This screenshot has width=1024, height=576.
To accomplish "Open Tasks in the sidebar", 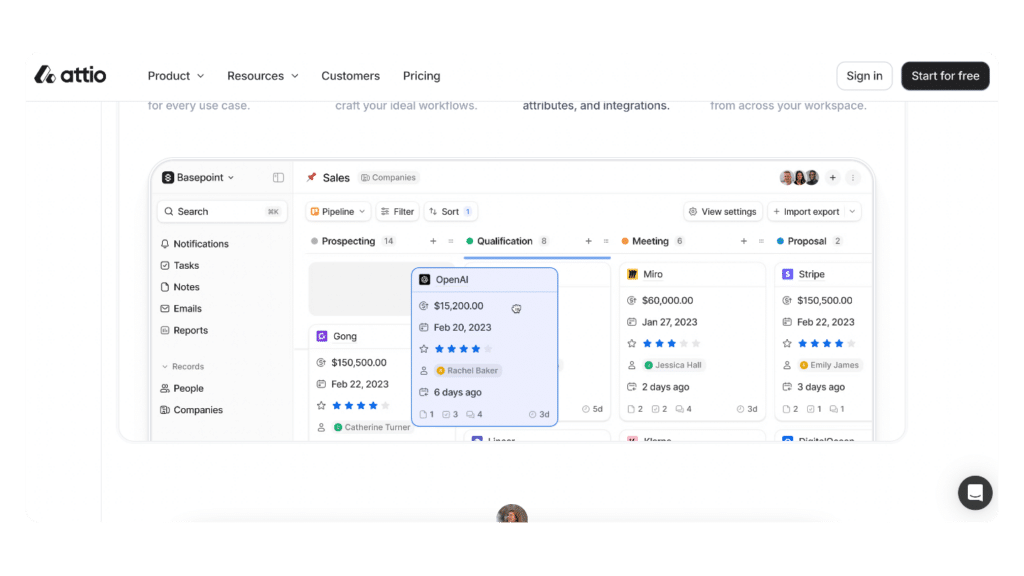I will [x=180, y=265].
